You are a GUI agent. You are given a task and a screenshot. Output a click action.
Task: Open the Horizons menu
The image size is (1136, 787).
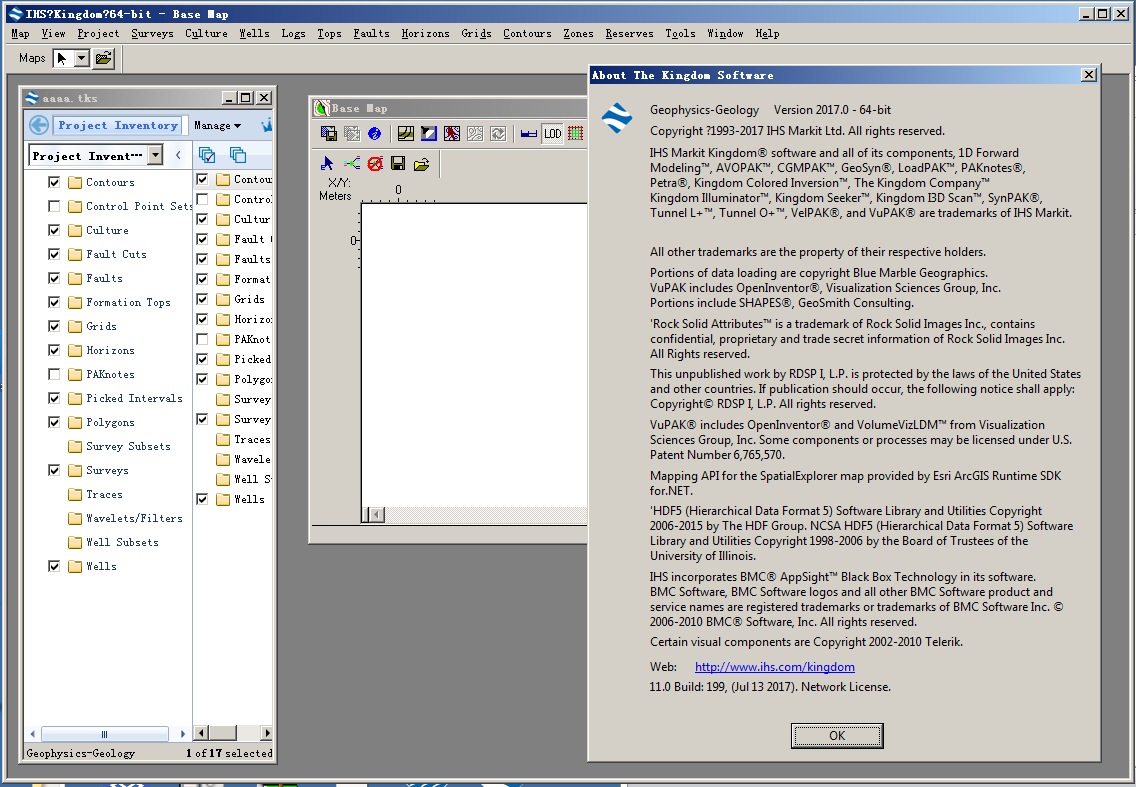[425, 33]
